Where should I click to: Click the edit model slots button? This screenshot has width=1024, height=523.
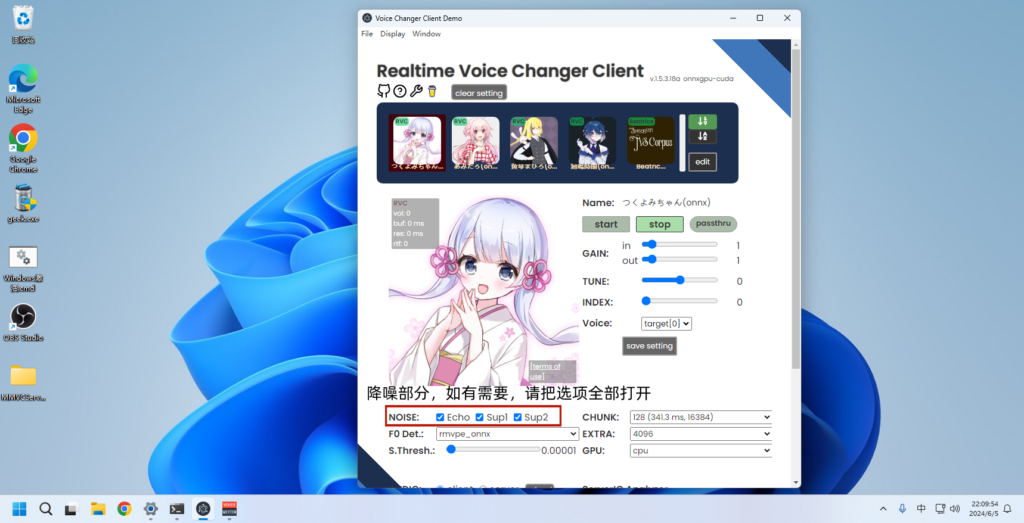[x=702, y=162]
